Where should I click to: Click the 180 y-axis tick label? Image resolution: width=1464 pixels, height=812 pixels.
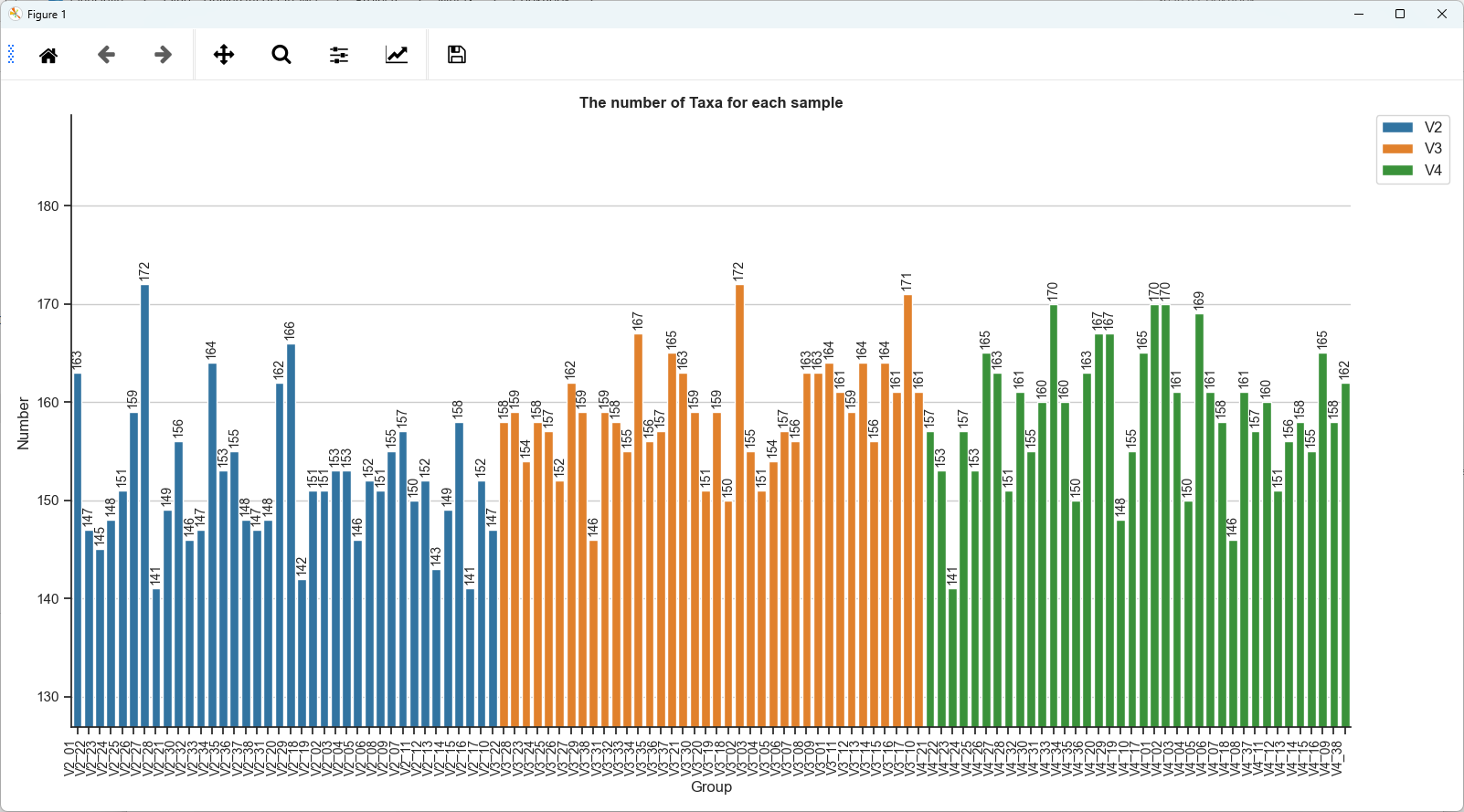coord(48,206)
